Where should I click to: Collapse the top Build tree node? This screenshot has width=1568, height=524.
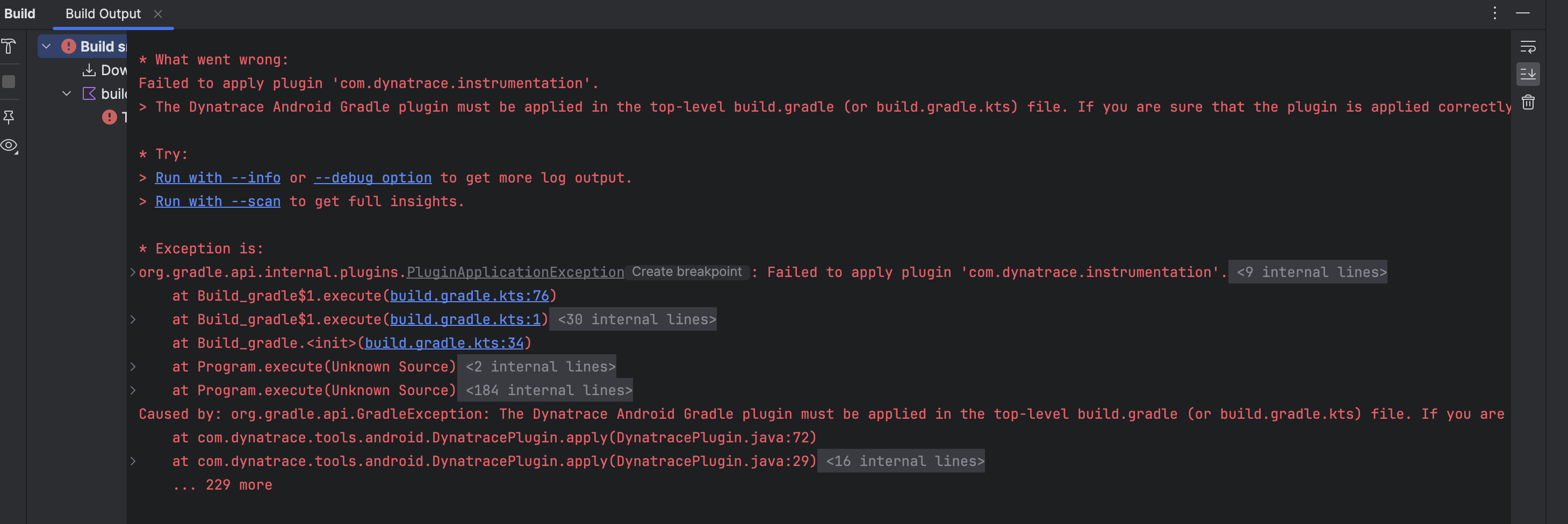(46, 46)
